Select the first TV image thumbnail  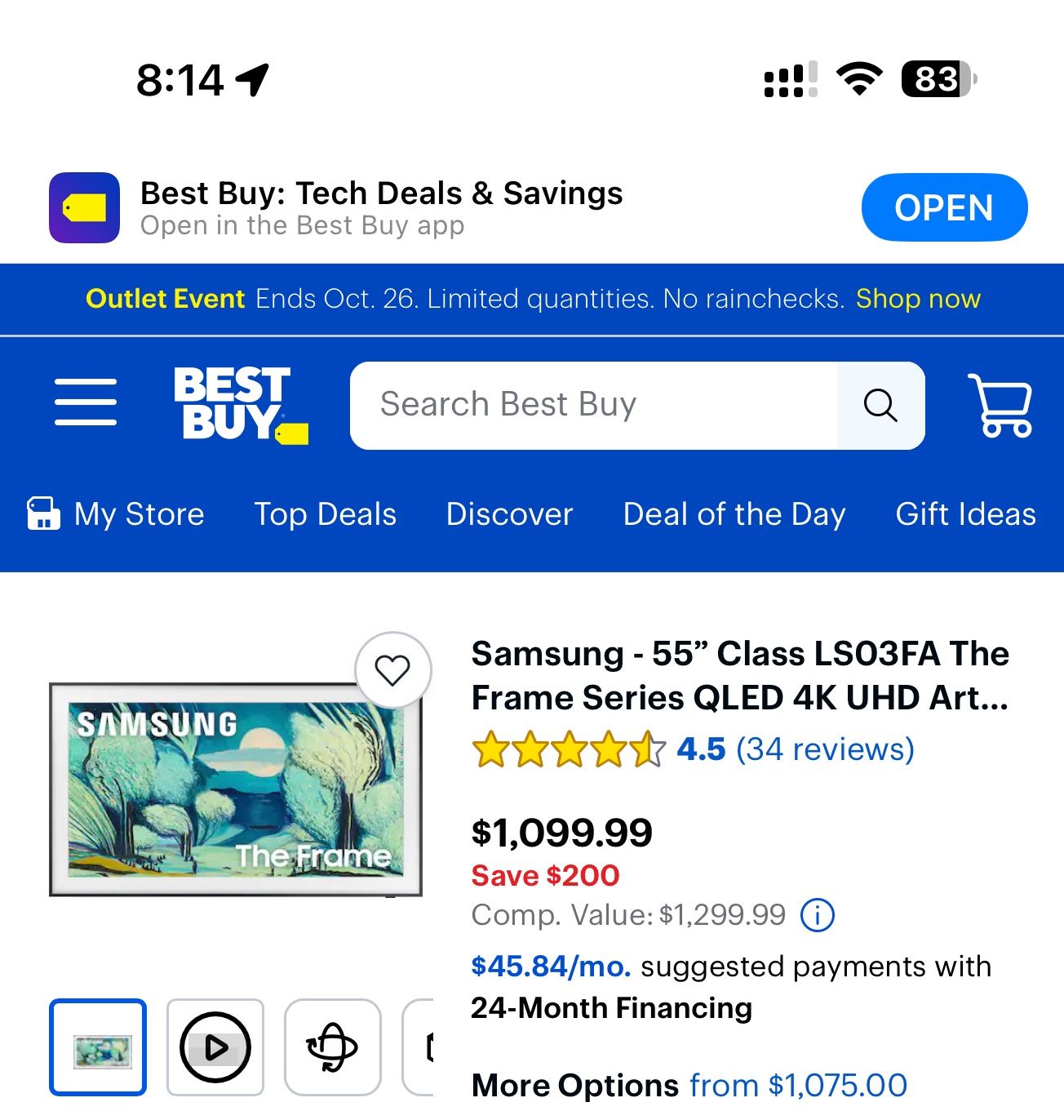[98, 1047]
